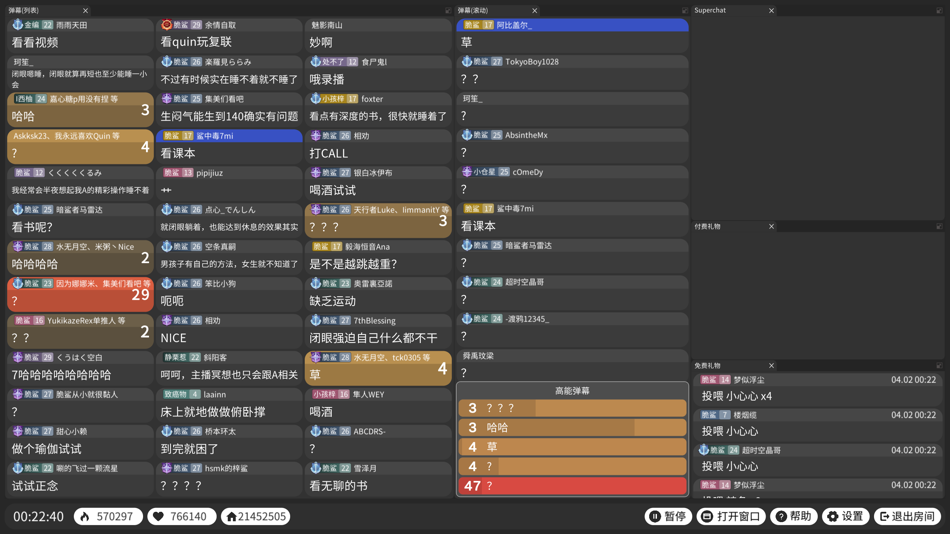Click the anchor badge icon next to 雨雨天田

coord(18,25)
